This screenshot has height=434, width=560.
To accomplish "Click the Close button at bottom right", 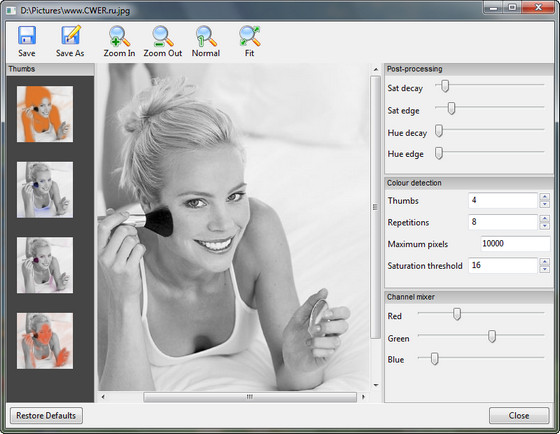I will coord(519,416).
